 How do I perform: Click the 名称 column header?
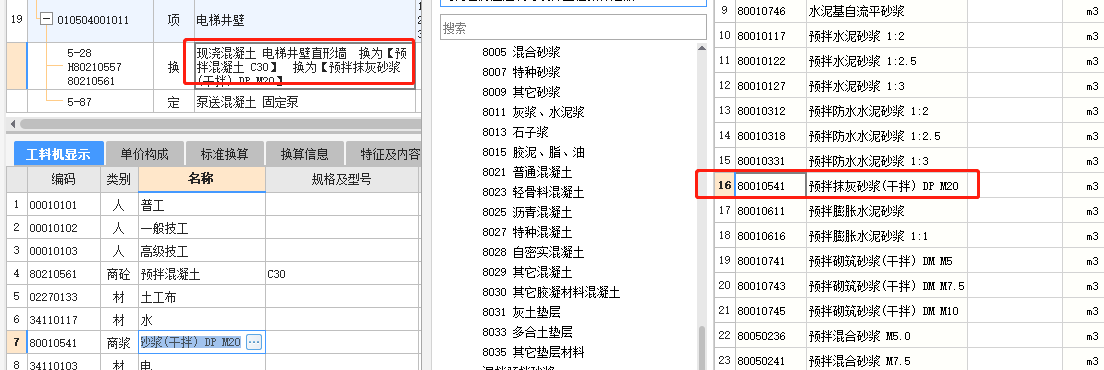(x=202, y=179)
